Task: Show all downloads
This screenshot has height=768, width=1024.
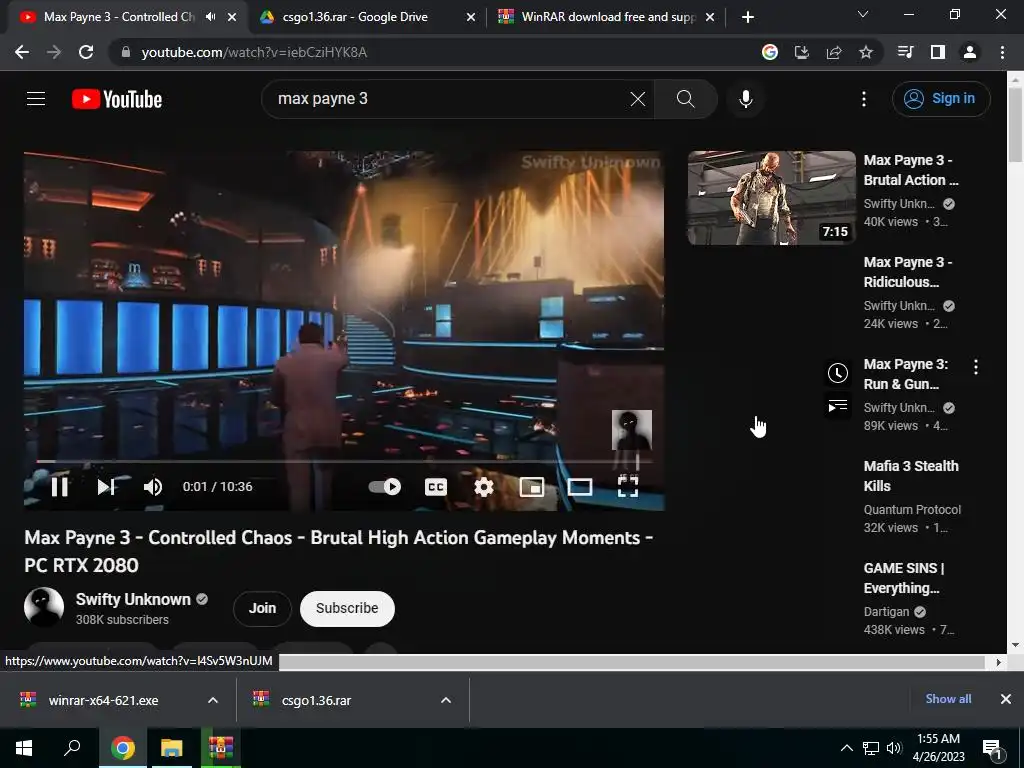Action: tap(948, 699)
